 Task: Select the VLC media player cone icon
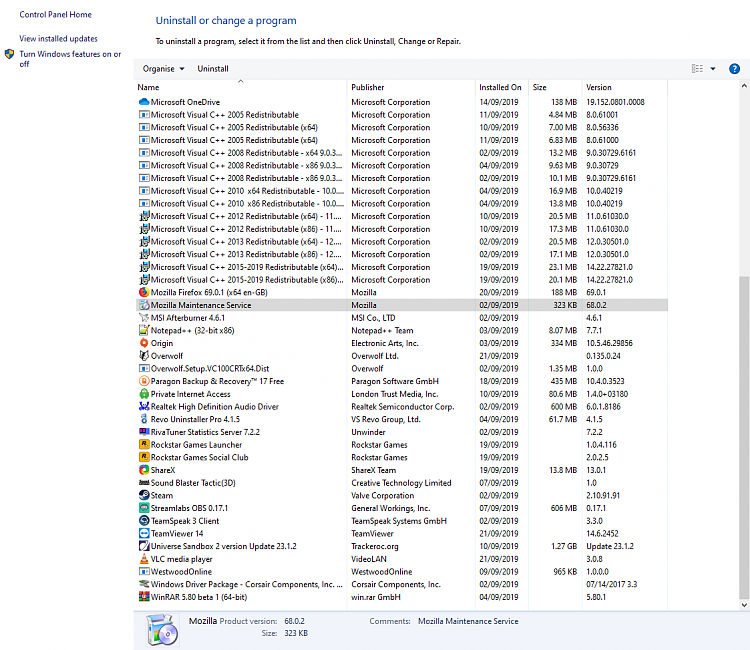[143, 559]
